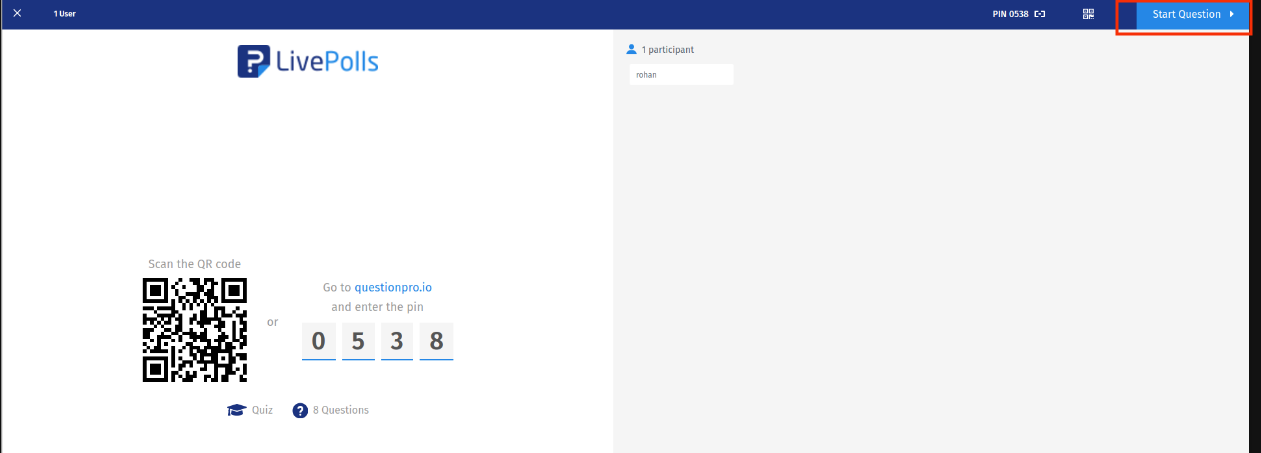This screenshot has height=453, width=1261.
Task: Click the participant person icon
Action: click(x=631, y=49)
